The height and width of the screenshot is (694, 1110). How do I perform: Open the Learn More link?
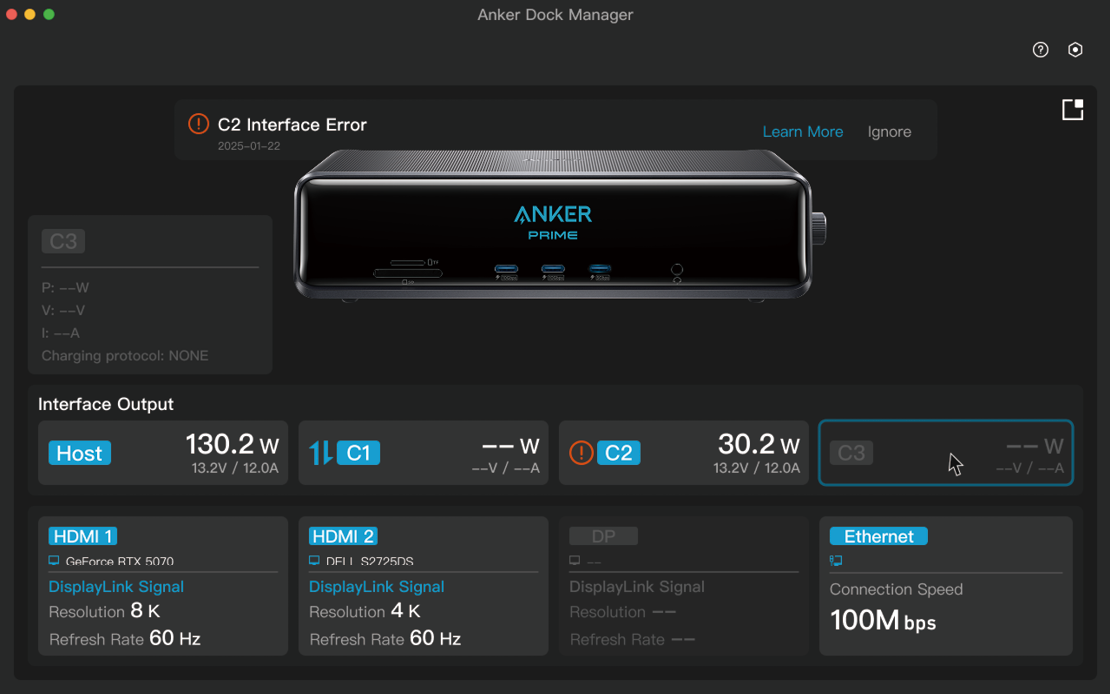click(803, 132)
